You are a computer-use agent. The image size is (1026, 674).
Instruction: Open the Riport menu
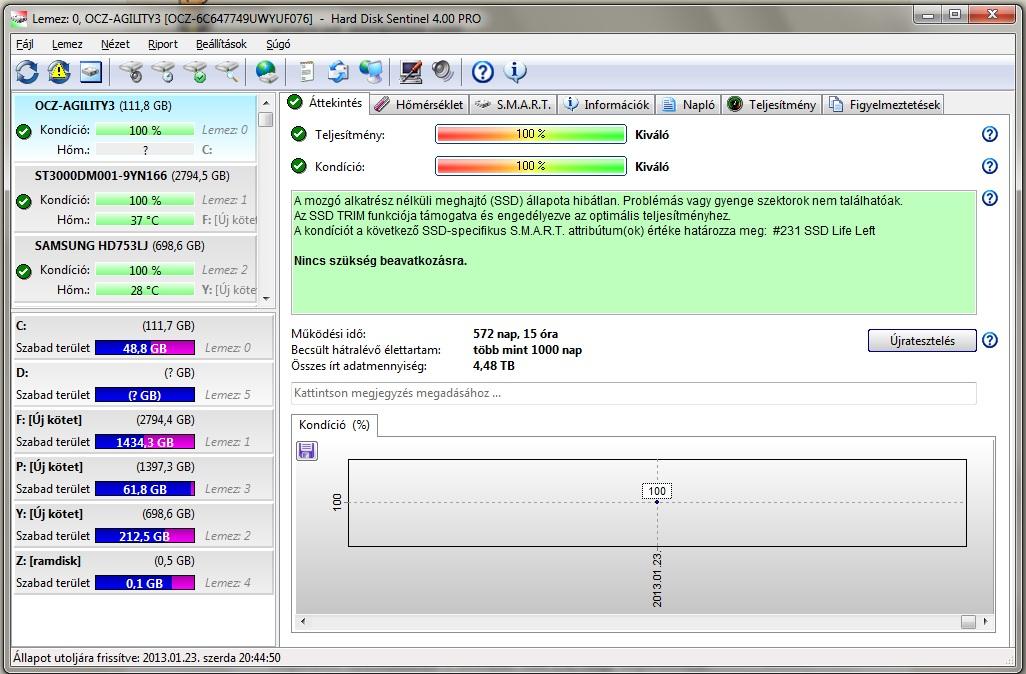pos(163,44)
